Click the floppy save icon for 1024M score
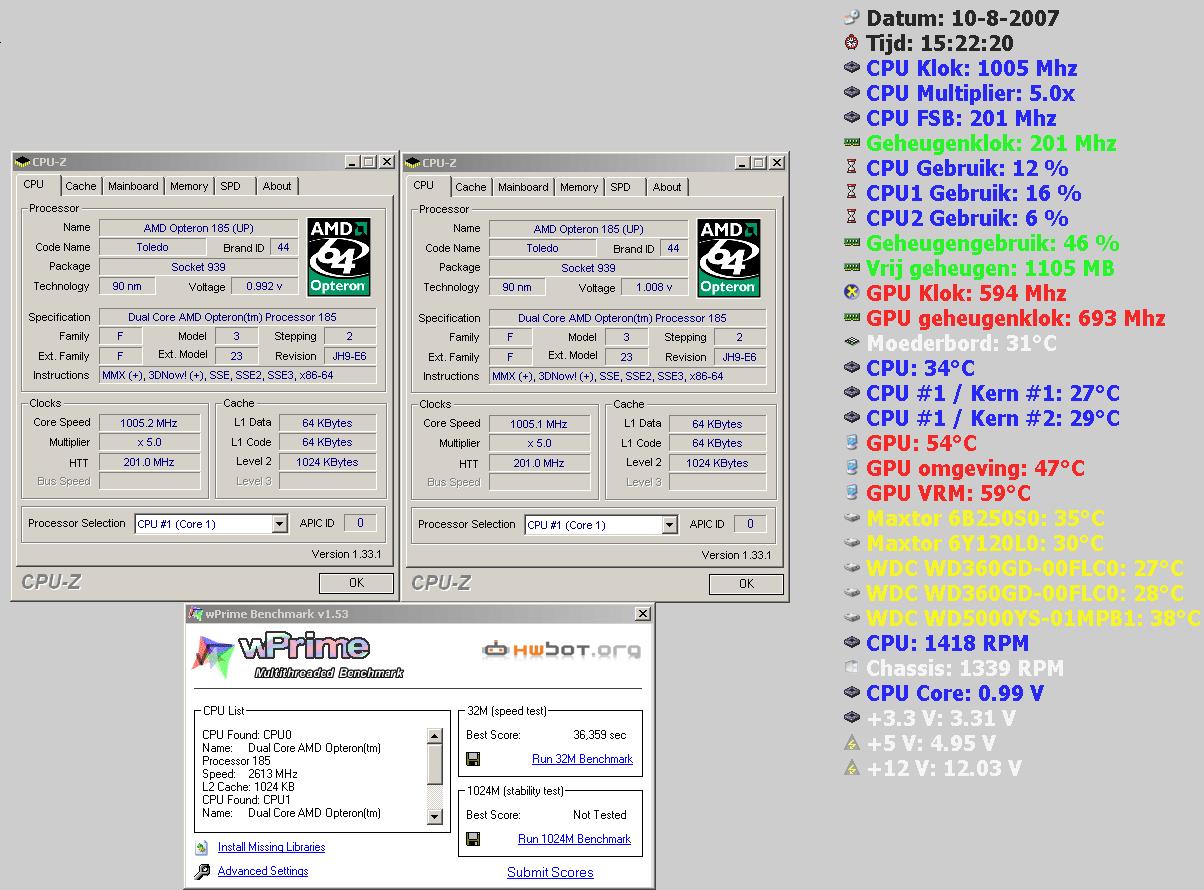Screen dimensions: 1204x890 tap(474, 839)
